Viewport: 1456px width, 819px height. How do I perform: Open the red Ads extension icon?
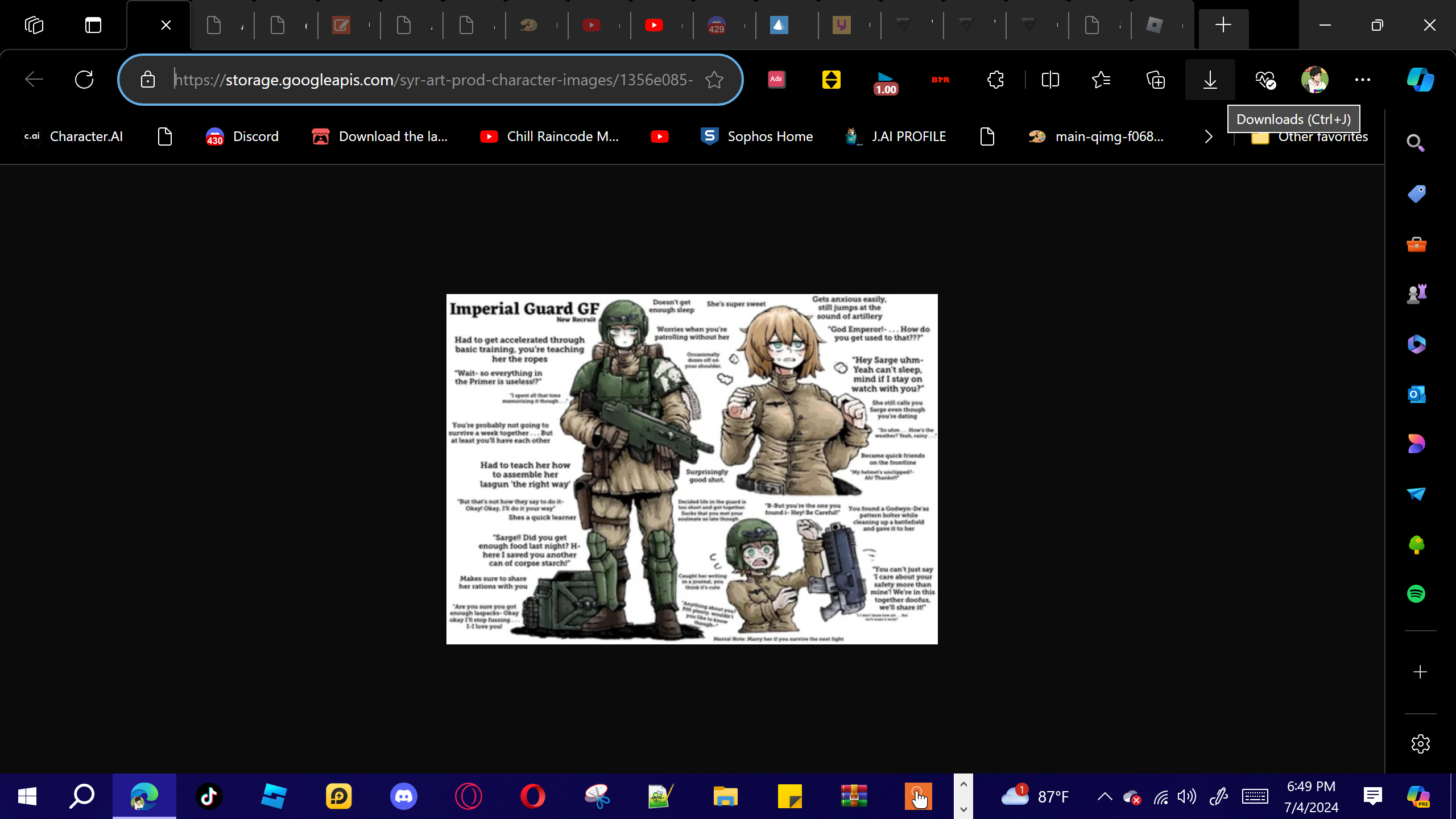[x=776, y=80]
